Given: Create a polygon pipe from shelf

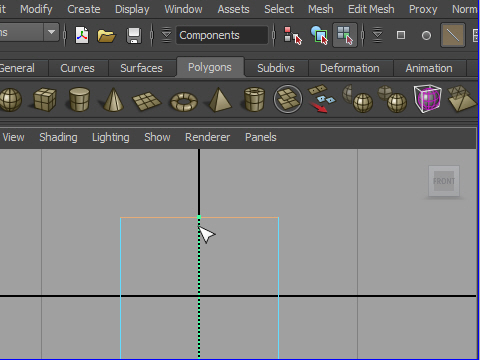Looking at the screenshot, I should pos(254,99).
